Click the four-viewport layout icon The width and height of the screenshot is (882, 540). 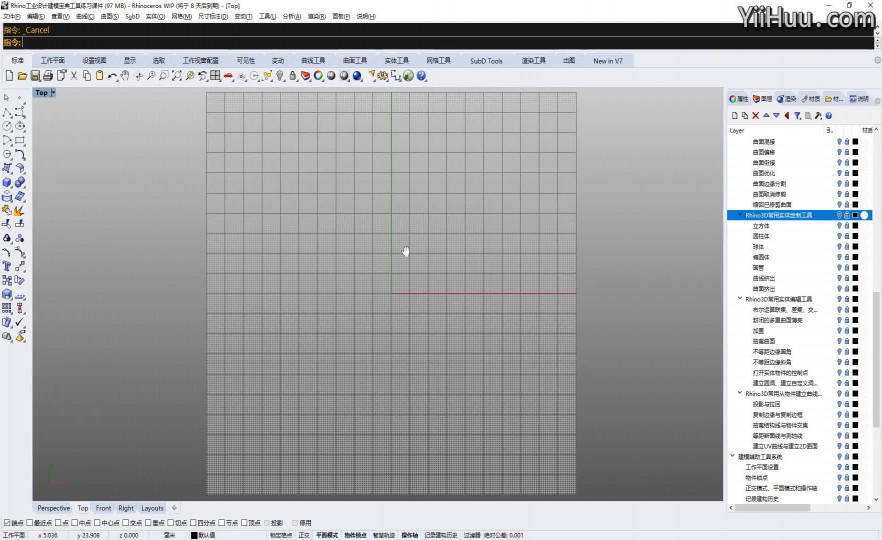tap(215, 76)
